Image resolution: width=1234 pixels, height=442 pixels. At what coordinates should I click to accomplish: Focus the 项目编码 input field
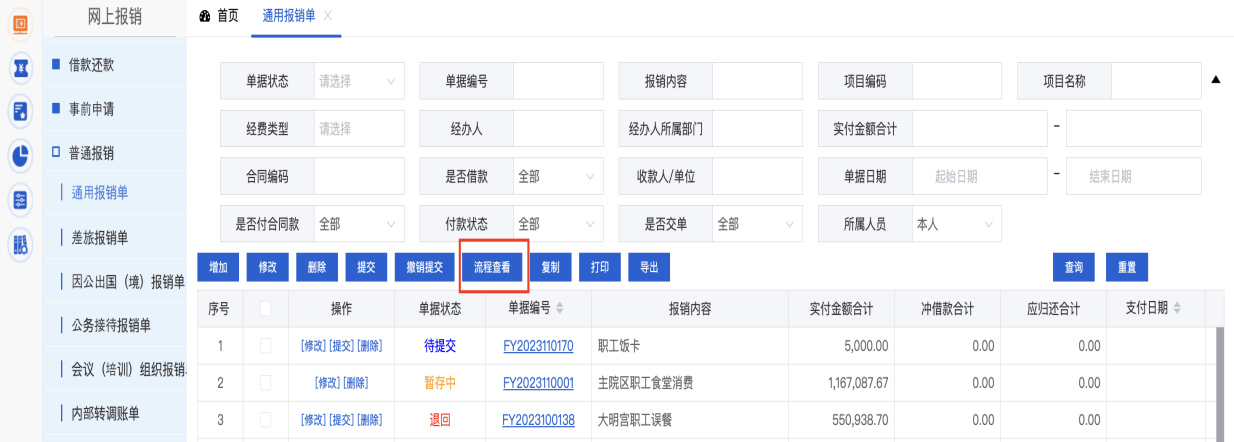pyautogui.click(x=957, y=81)
